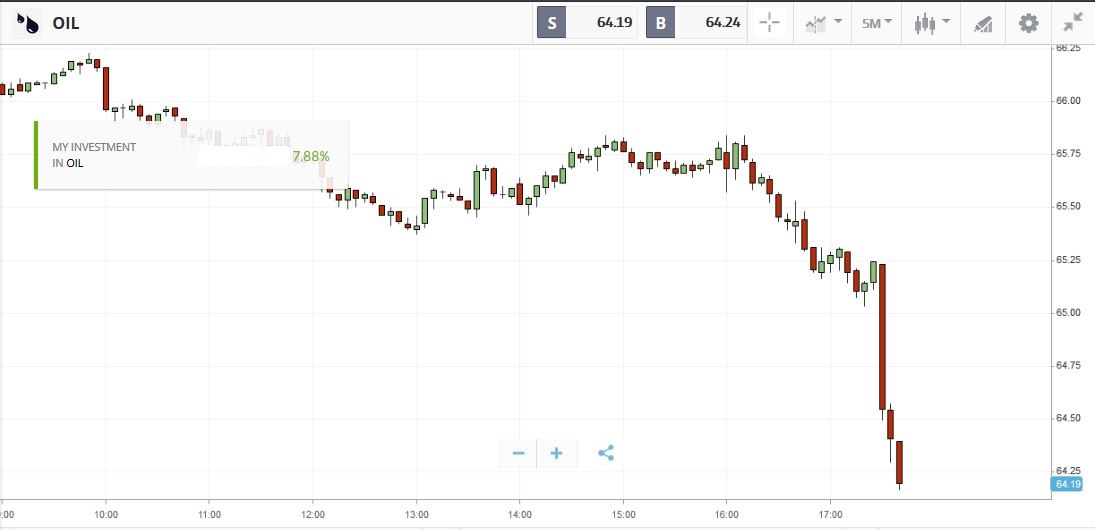This screenshot has height=530, width=1095.
Task: Click the 65.00 price axis label
Action: (1068, 313)
